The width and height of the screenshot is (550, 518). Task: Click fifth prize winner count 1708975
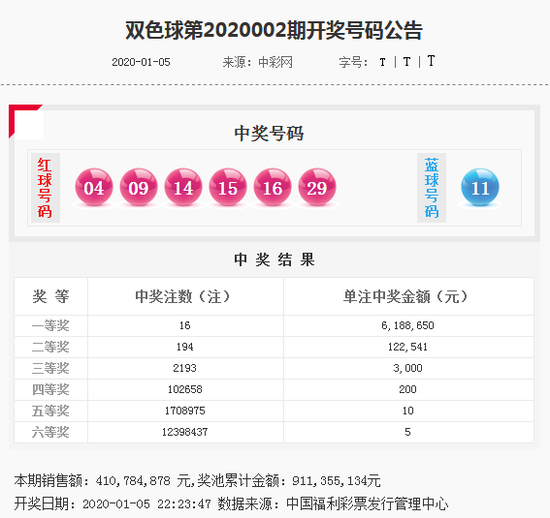click(185, 410)
